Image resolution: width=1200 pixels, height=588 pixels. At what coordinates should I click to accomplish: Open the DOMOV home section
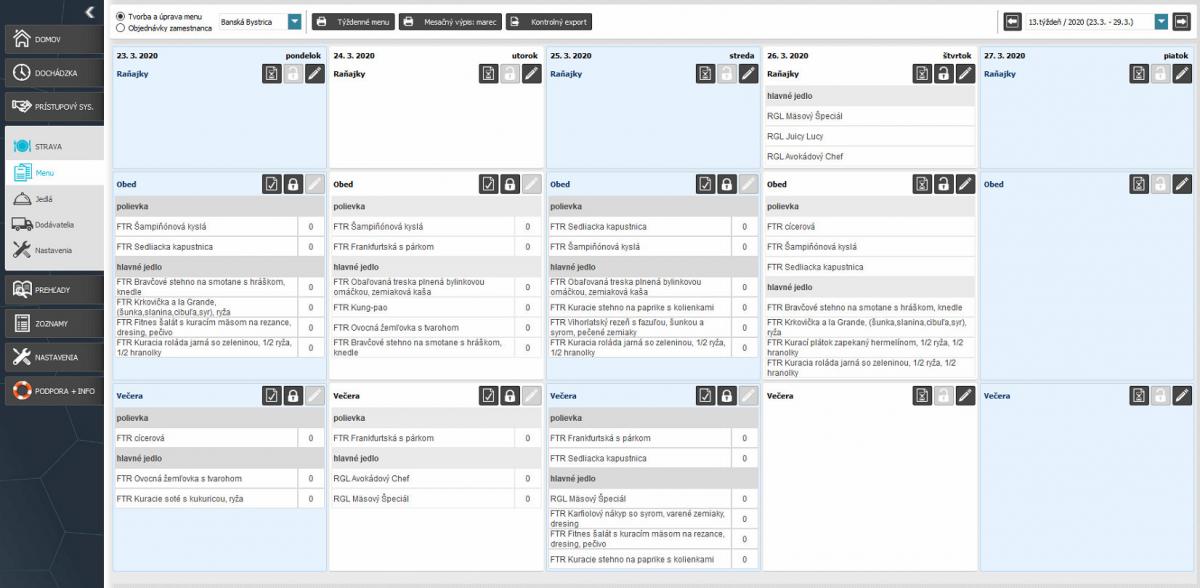(x=53, y=39)
